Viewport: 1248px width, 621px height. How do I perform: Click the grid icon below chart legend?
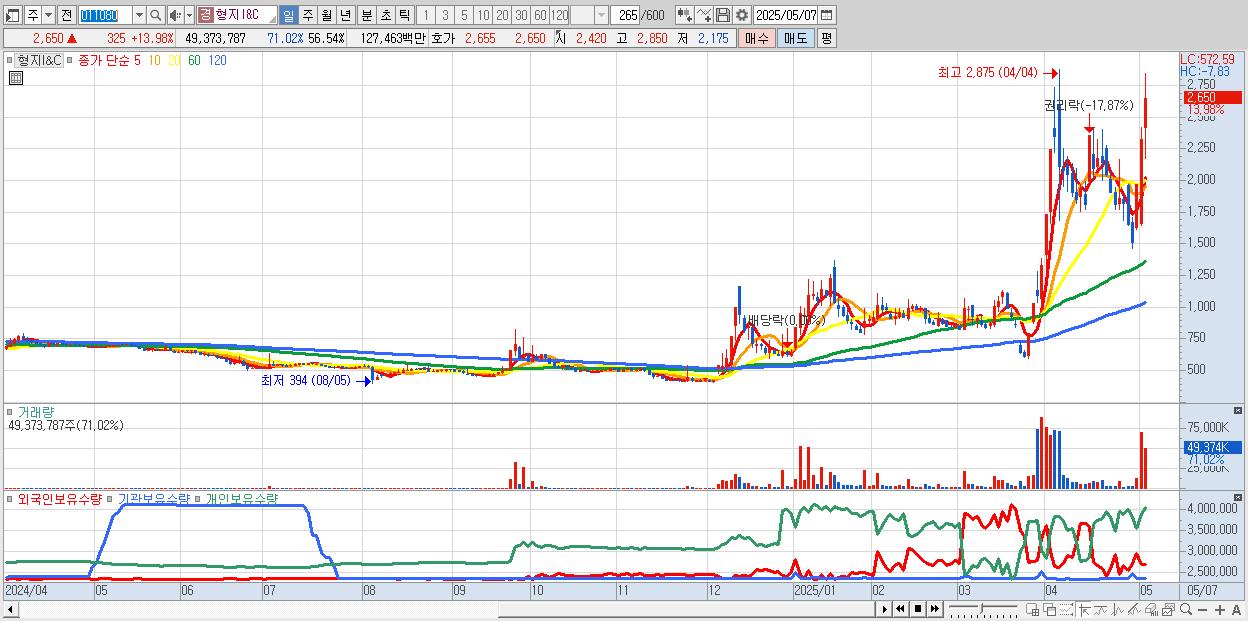point(16,78)
